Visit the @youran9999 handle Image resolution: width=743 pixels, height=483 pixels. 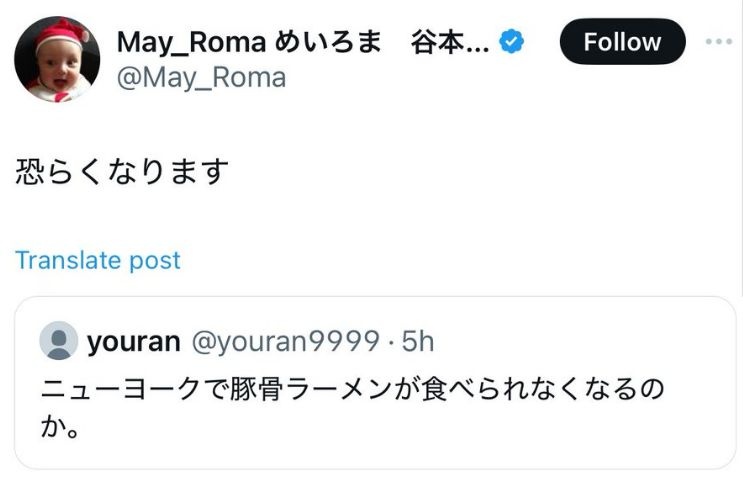coord(285,342)
